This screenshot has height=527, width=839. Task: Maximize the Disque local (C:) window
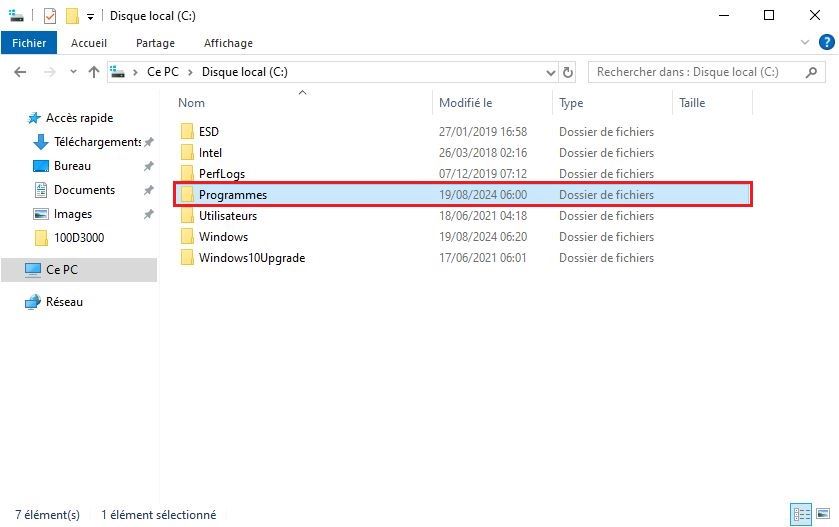(769, 15)
